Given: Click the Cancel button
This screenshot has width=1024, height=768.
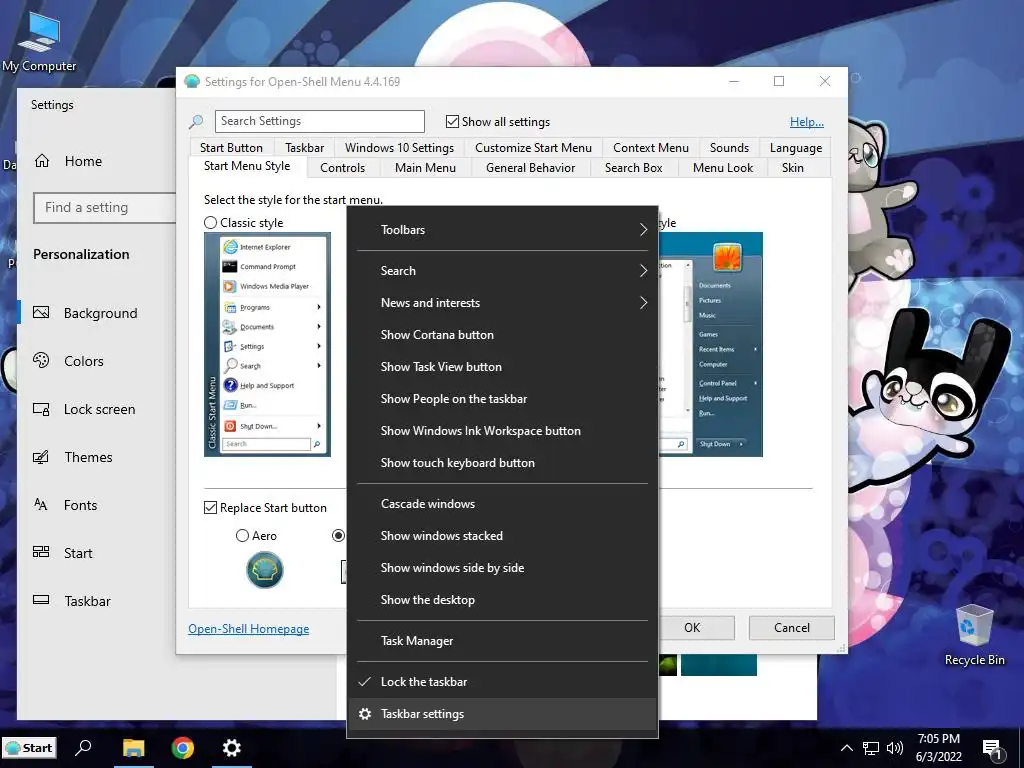Looking at the screenshot, I should pyautogui.click(x=792, y=628).
